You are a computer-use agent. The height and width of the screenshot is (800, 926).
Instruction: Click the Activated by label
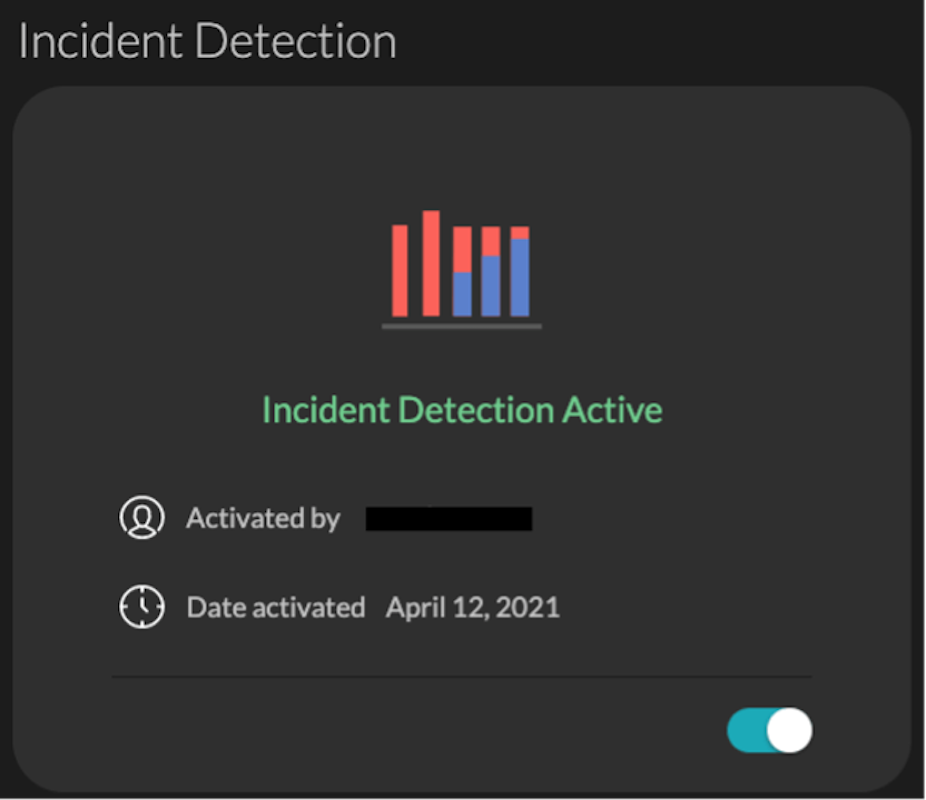point(262,518)
